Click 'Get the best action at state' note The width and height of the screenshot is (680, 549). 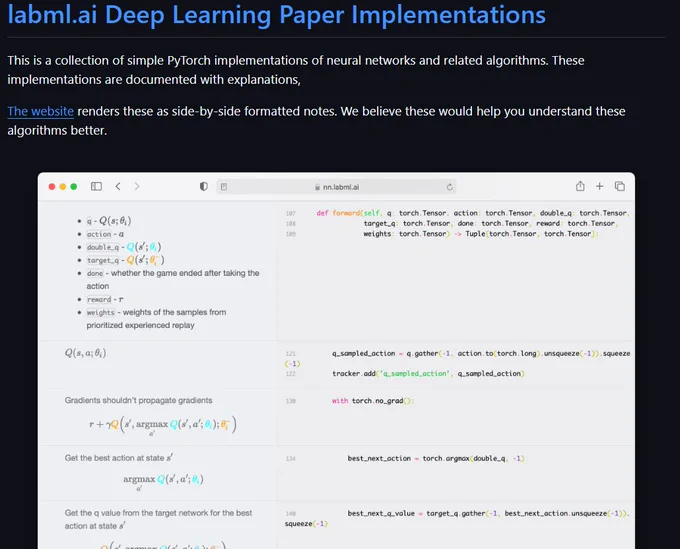coord(119,458)
